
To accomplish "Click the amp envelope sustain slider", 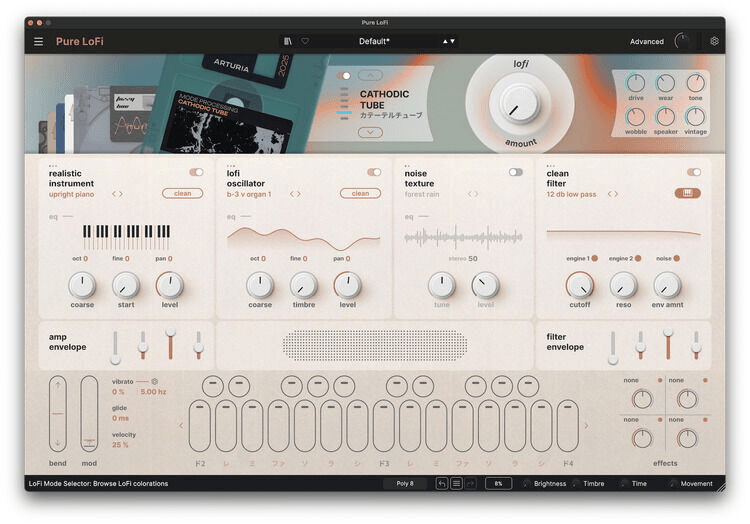I will point(170,344).
